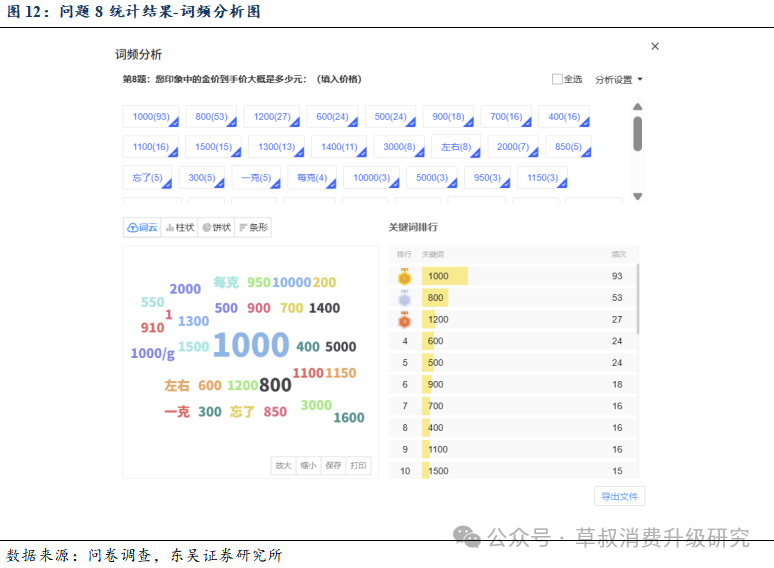
Task: Select the 700(16) keyword tag
Action: point(506,116)
